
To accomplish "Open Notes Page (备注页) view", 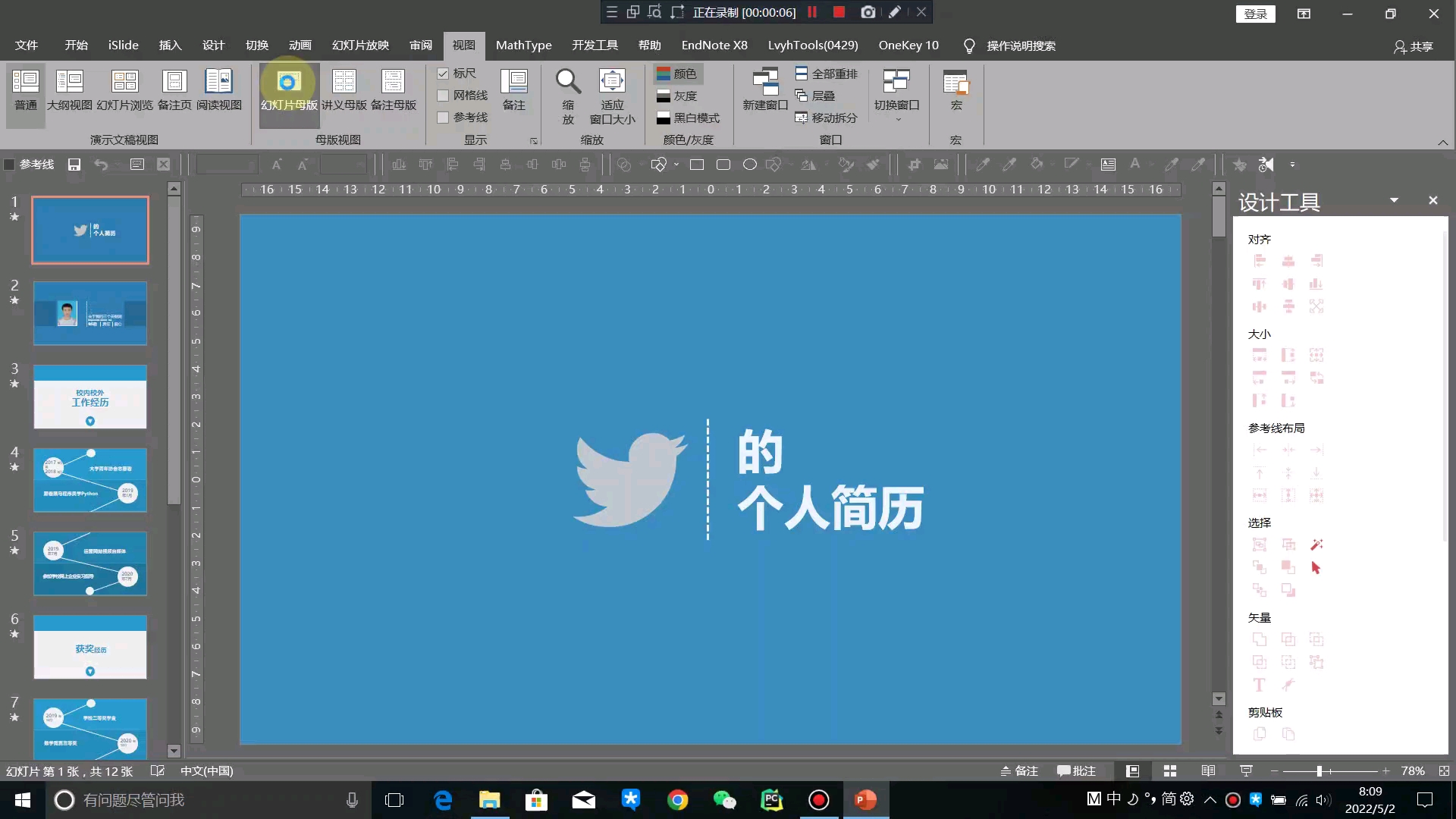I will [x=174, y=90].
